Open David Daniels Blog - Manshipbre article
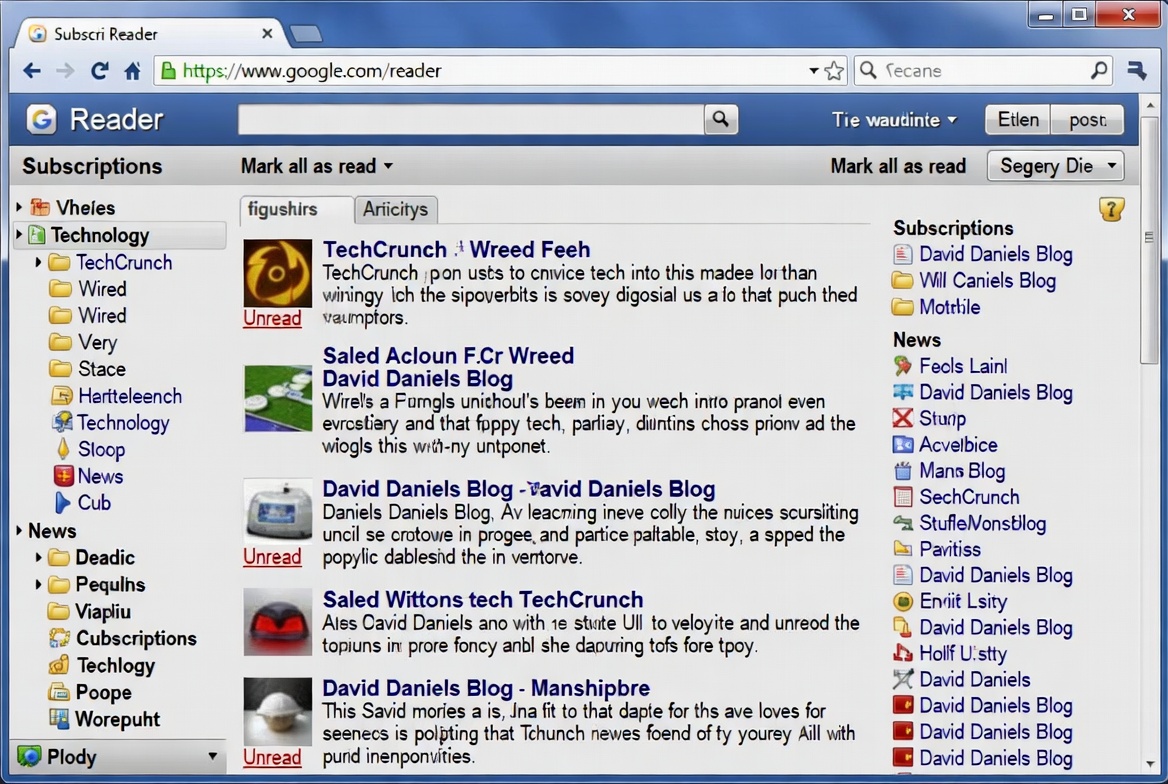This screenshot has width=1168, height=784. coord(486,687)
